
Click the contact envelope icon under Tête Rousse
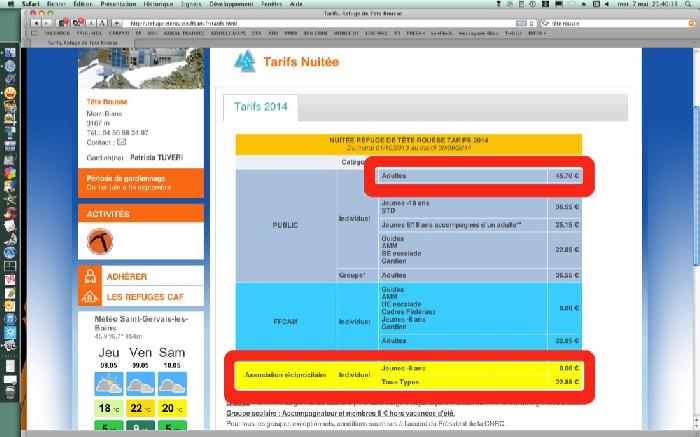pyautogui.click(x=121, y=142)
